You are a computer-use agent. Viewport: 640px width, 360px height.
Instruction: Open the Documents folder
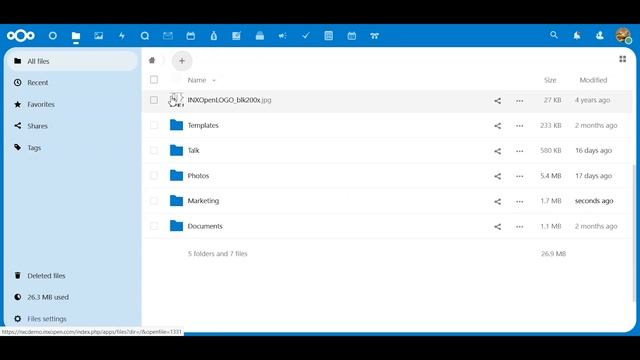(205, 226)
